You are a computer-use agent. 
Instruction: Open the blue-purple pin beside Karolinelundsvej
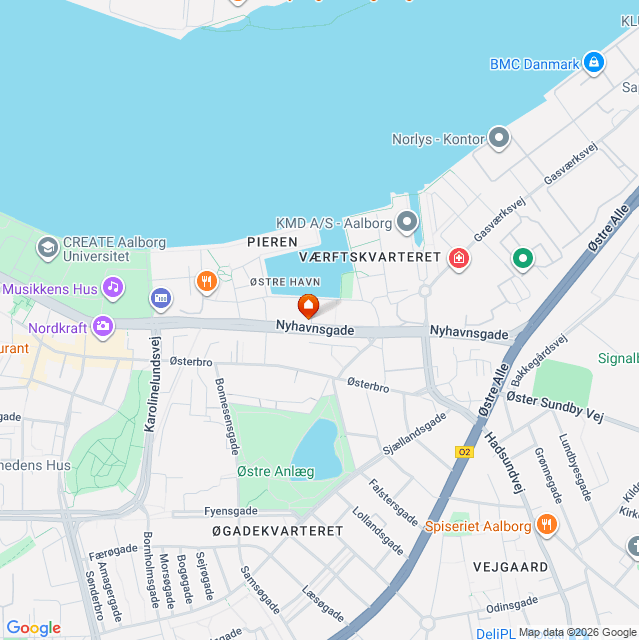click(x=161, y=299)
